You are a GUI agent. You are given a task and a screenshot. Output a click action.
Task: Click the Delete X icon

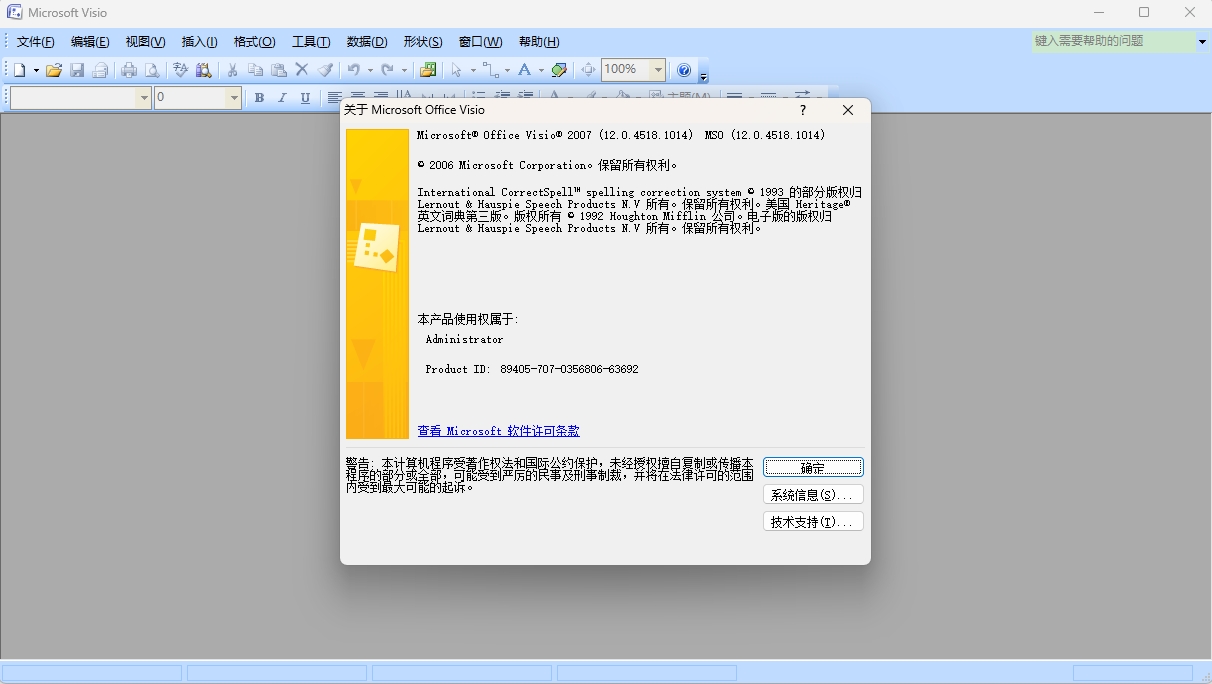click(x=302, y=70)
